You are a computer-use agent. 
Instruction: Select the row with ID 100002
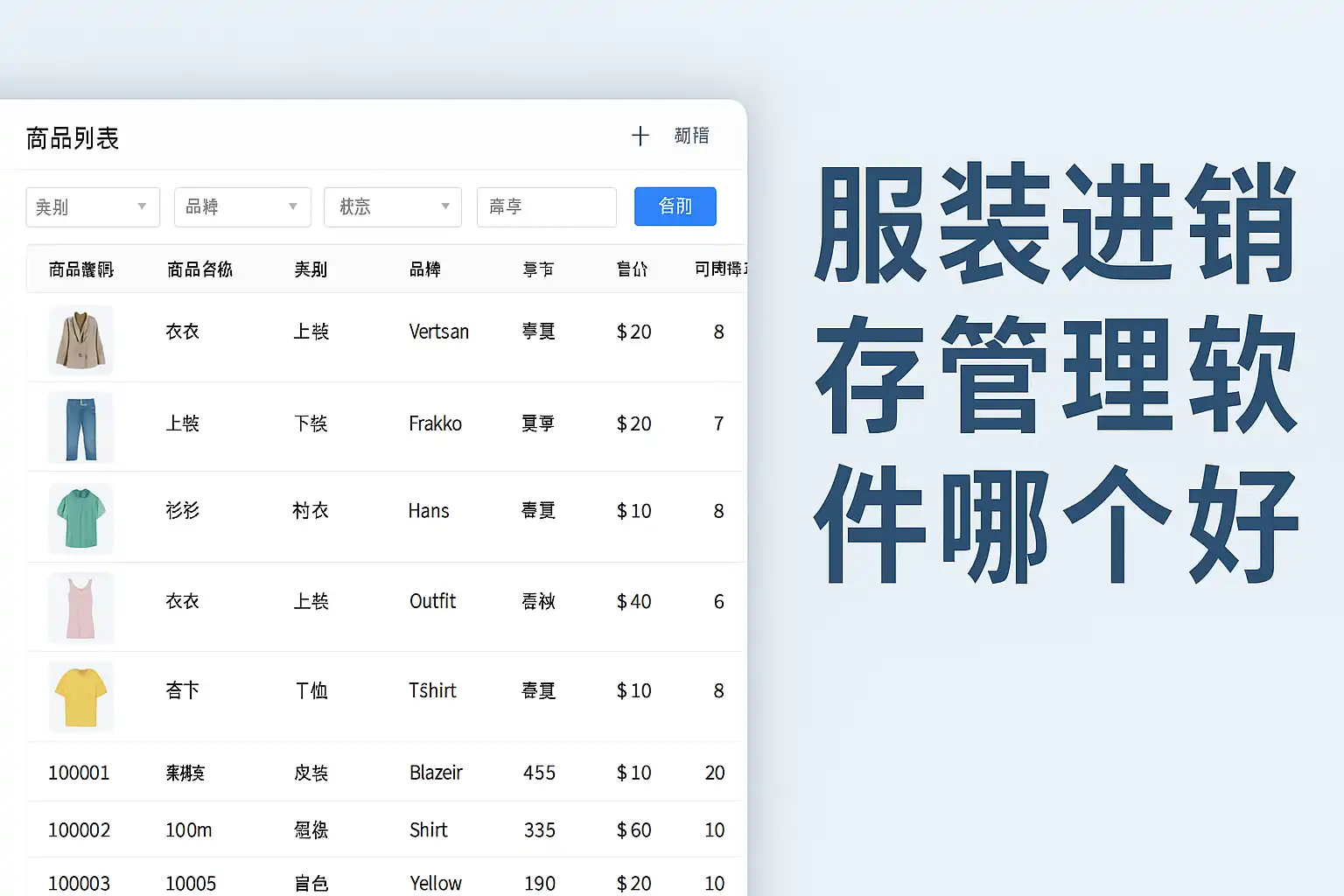coord(79,829)
